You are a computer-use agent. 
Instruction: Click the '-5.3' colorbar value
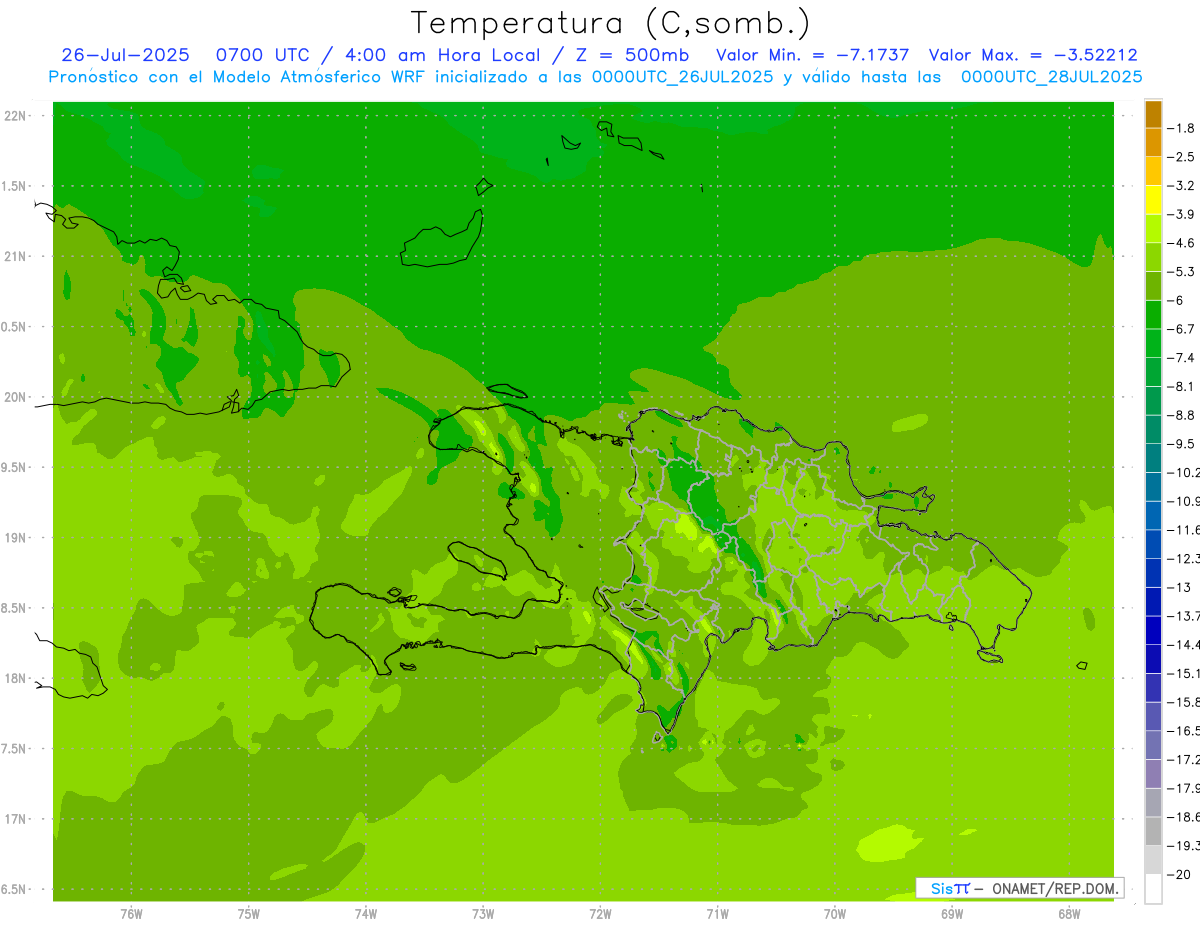[x=1182, y=271]
